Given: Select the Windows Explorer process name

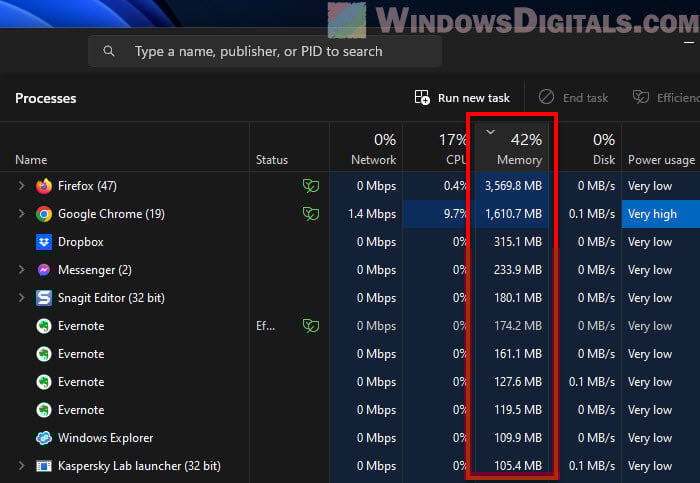Looking at the screenshot, I should [105, 438].
